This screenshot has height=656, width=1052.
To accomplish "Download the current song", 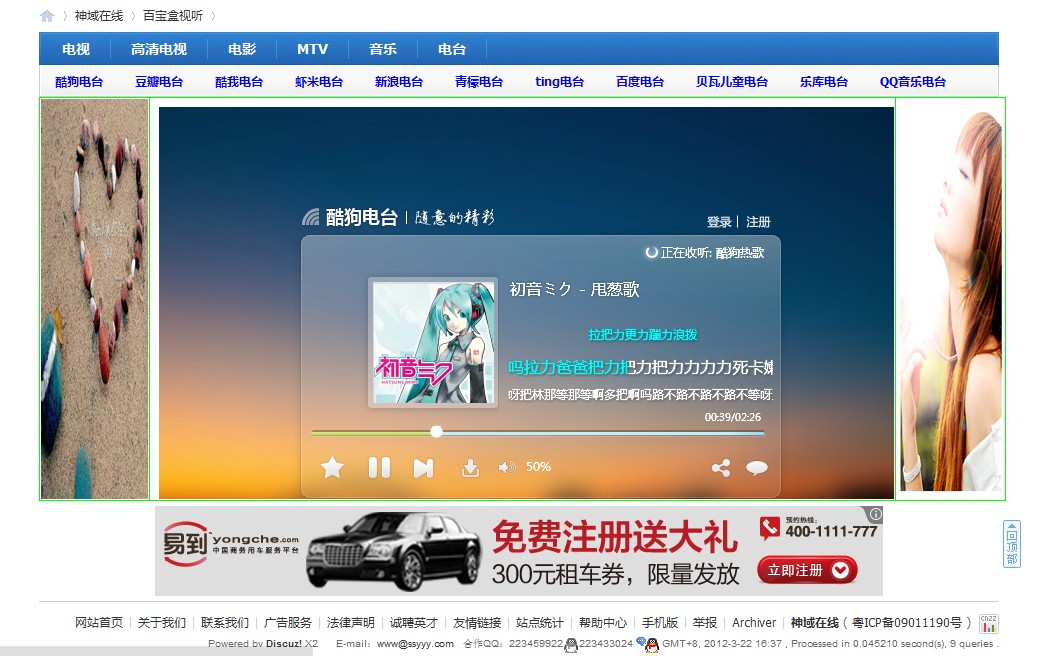I will 470,467.
